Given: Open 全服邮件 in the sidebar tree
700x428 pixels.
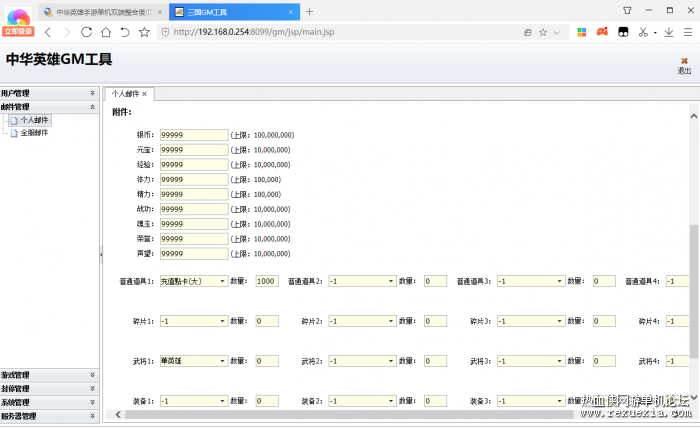Looking at the screenshot, I should pyautogui.click(x=29, y=133).
